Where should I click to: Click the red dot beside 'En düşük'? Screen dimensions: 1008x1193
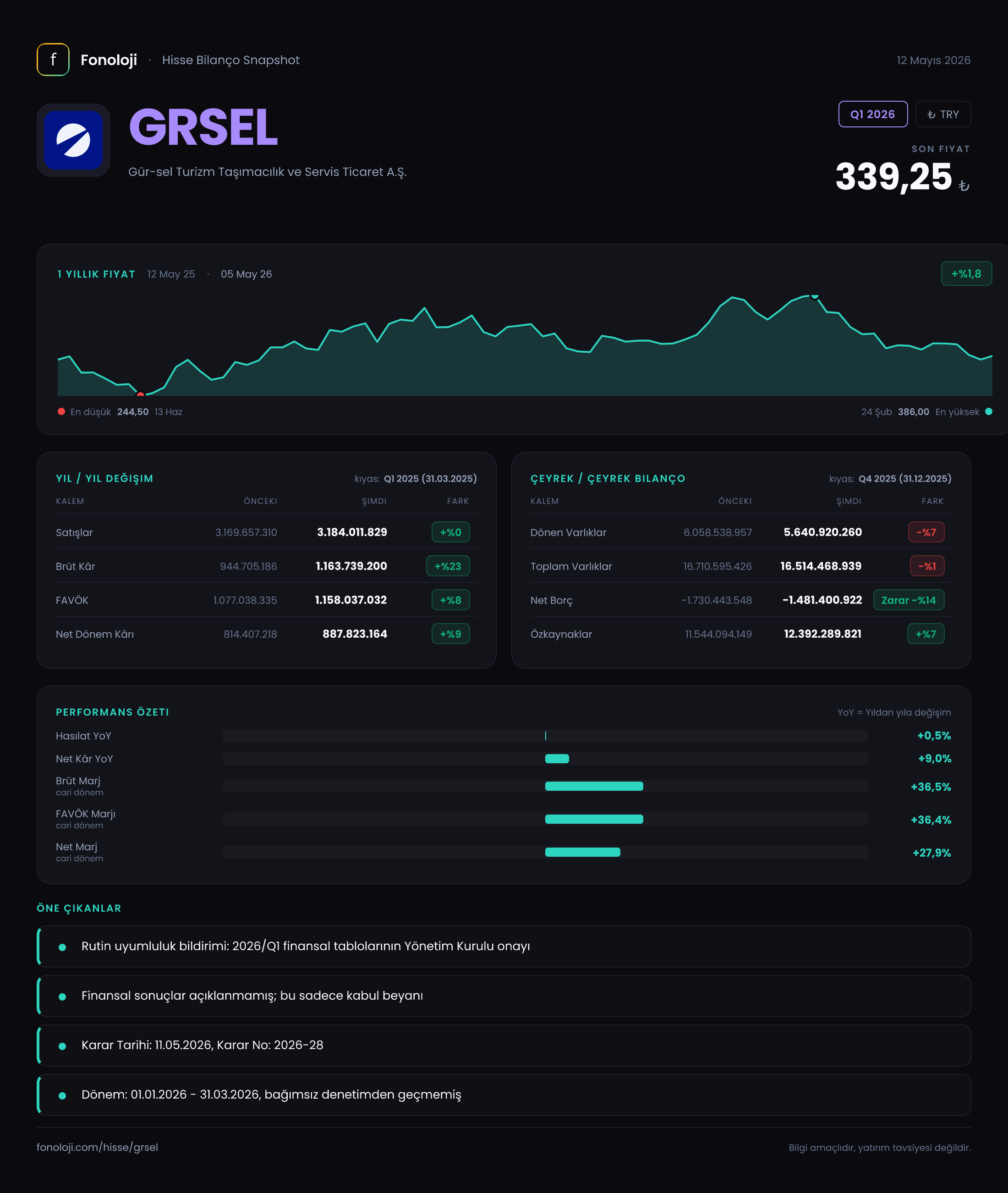pyautogui.click(x=61, y=411)
